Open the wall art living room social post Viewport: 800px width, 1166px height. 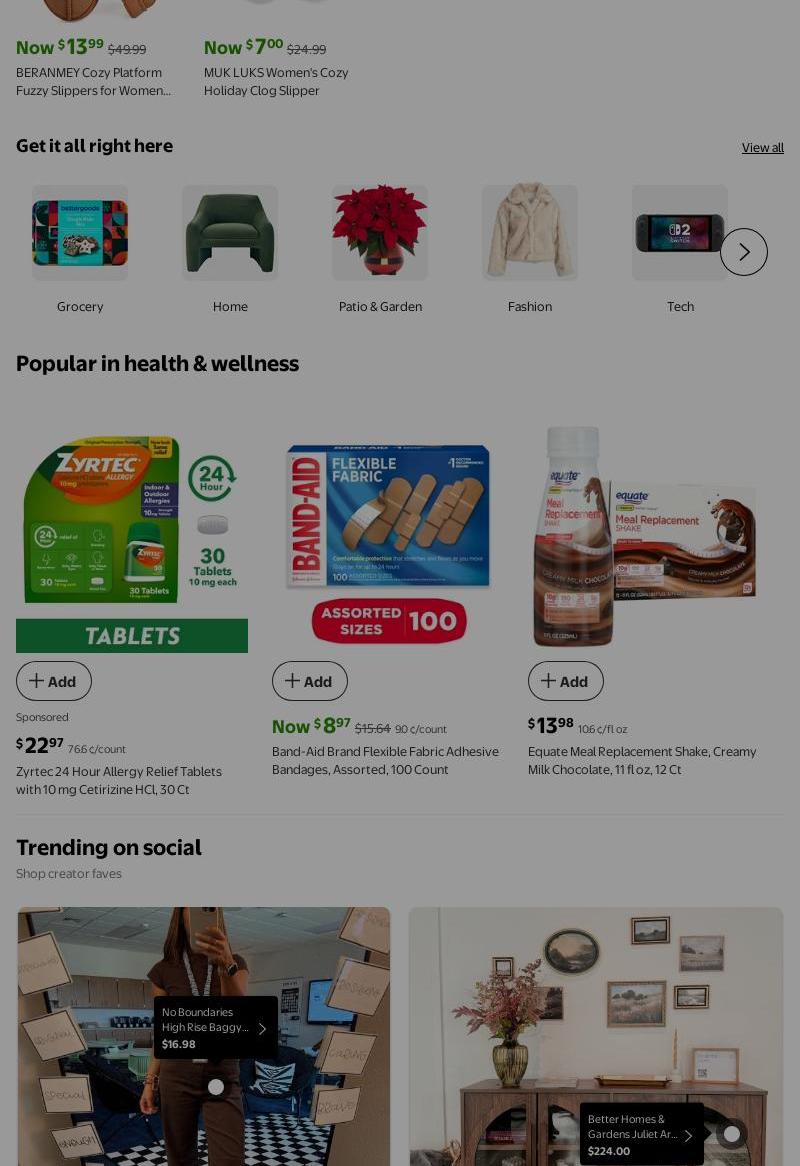pos(596,1036)
